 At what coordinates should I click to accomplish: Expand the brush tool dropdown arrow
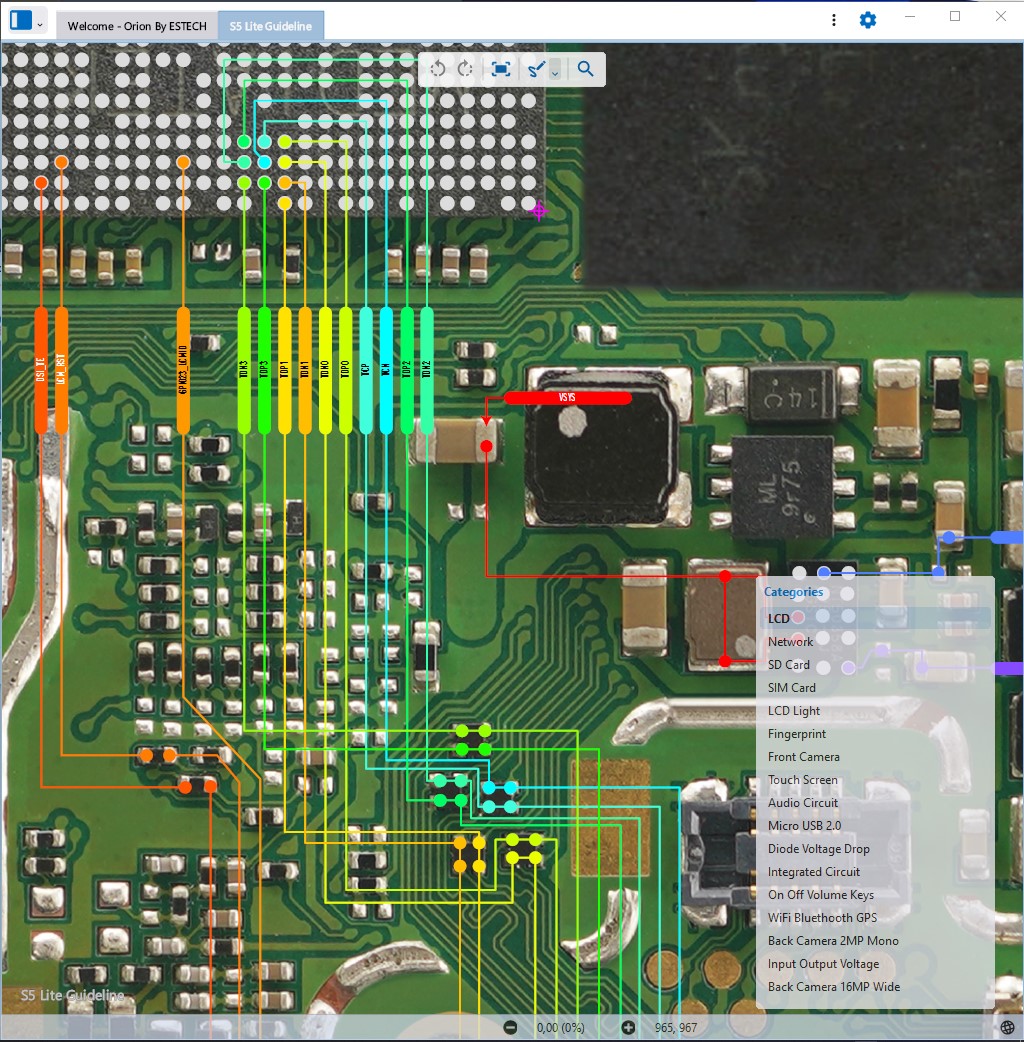tap(555, 71)
